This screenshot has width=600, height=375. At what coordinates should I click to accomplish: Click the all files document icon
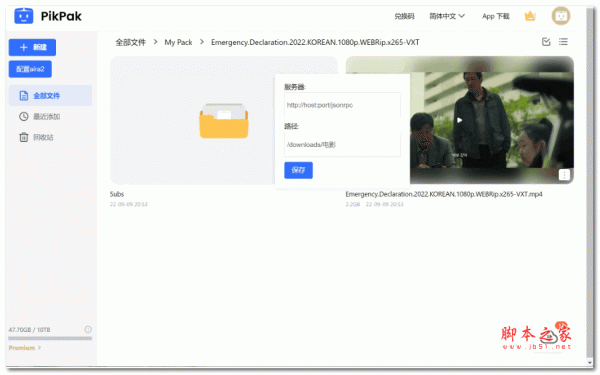[x=24, y=96]
